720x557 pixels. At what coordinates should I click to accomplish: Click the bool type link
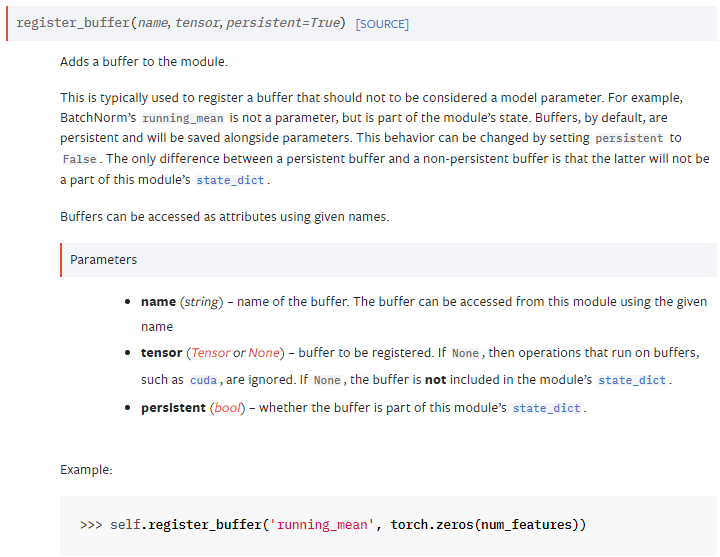[227, 408]
